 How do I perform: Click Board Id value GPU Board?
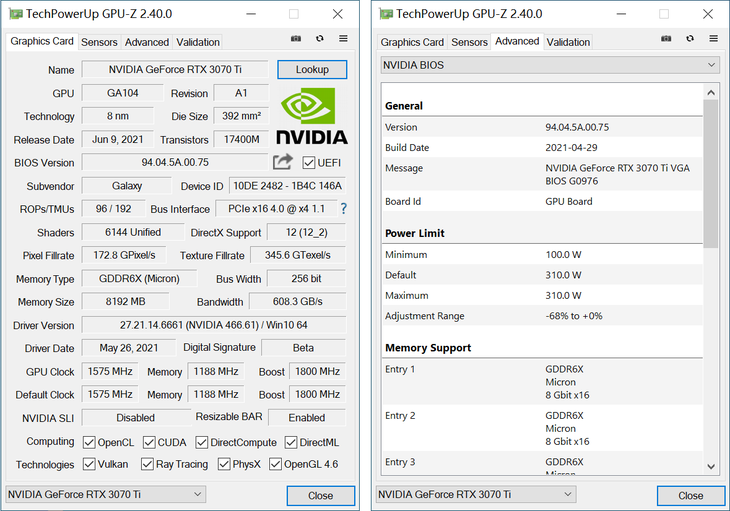[x=569, y=202]
